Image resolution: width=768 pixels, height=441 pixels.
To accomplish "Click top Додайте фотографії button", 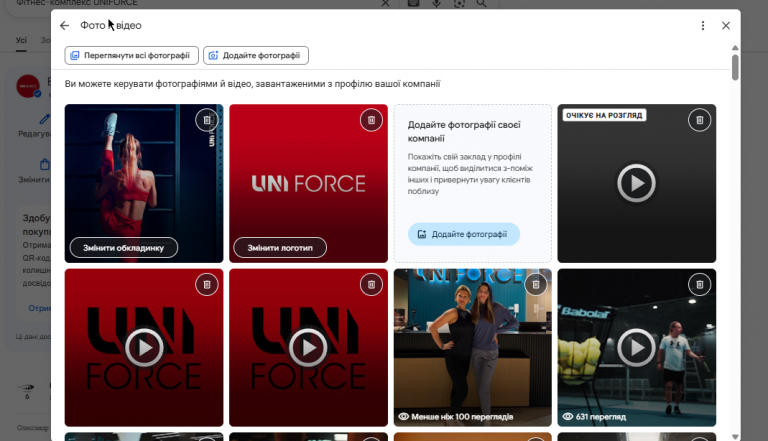I will click(x=256, y=55).
